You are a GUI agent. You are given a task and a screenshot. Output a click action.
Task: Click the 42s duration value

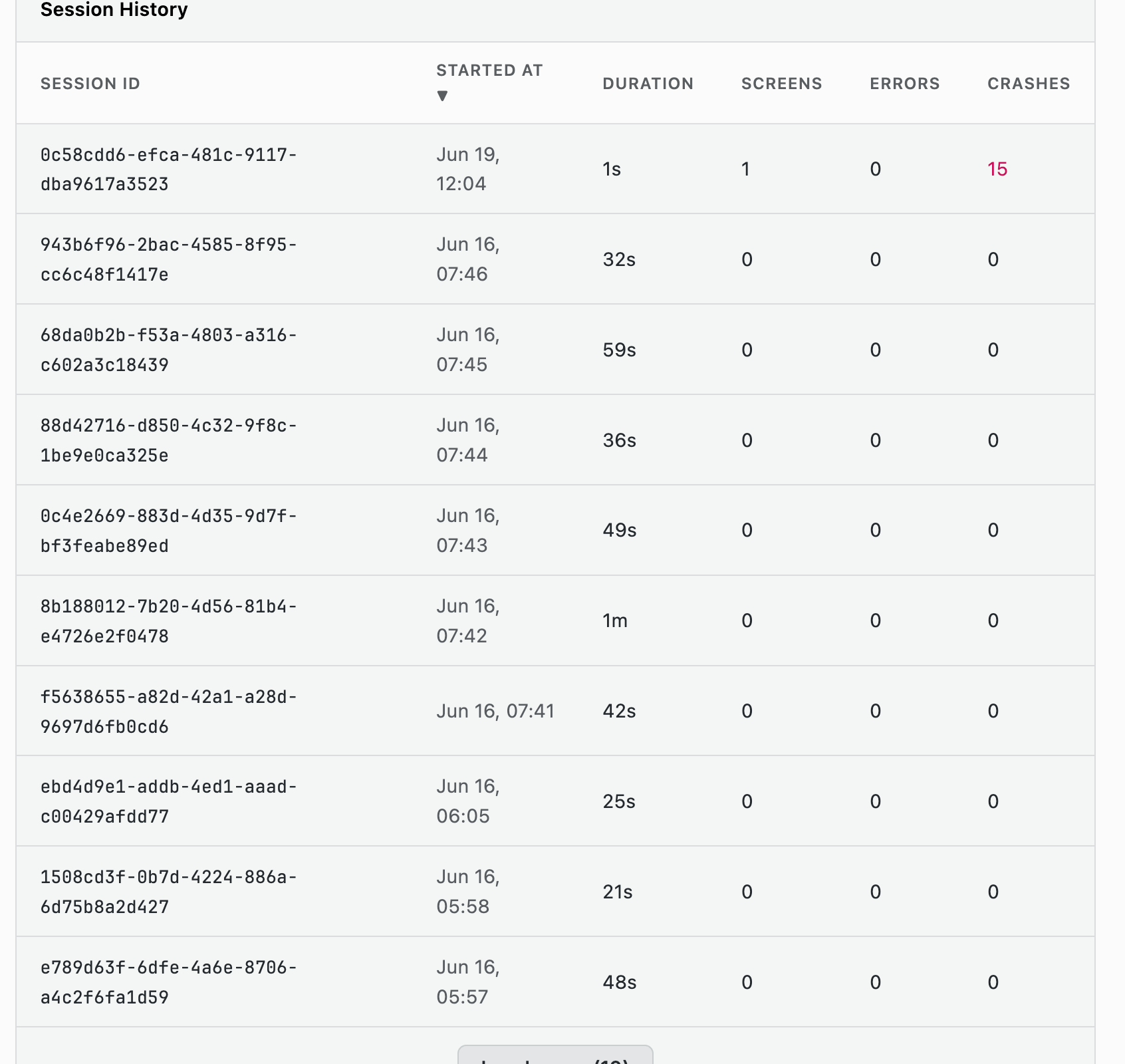pyautogui.click(x=620, y=712)
